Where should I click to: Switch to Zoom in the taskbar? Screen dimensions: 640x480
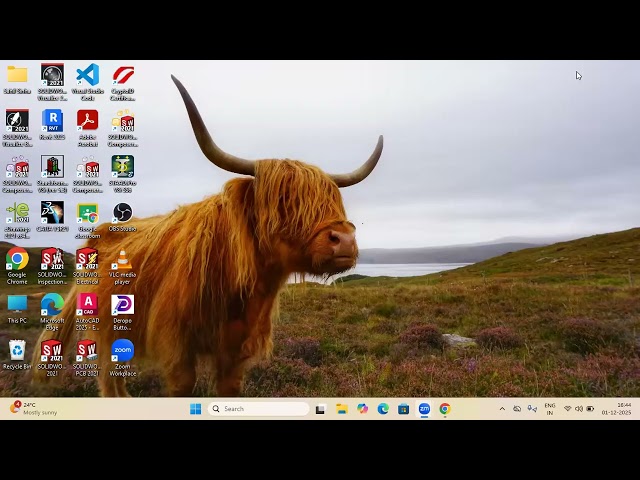point(424,409)
